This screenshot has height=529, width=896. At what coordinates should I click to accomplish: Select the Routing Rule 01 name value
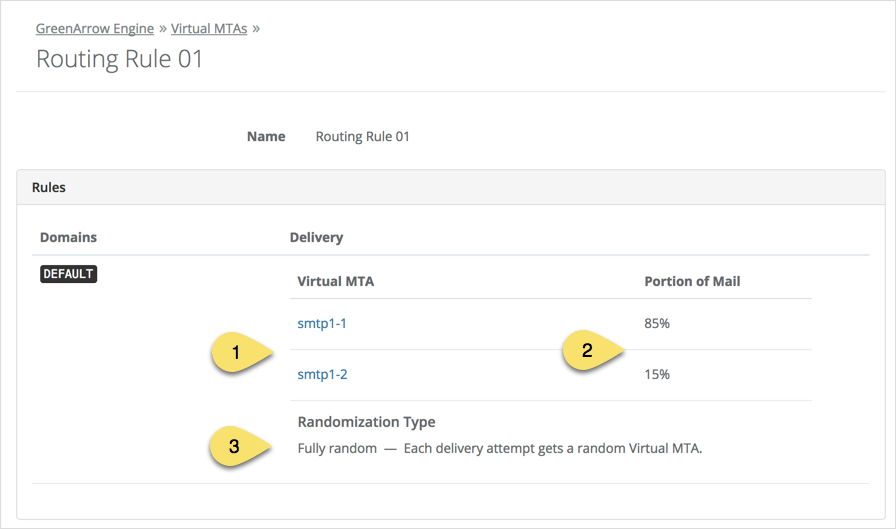[362, 136]
